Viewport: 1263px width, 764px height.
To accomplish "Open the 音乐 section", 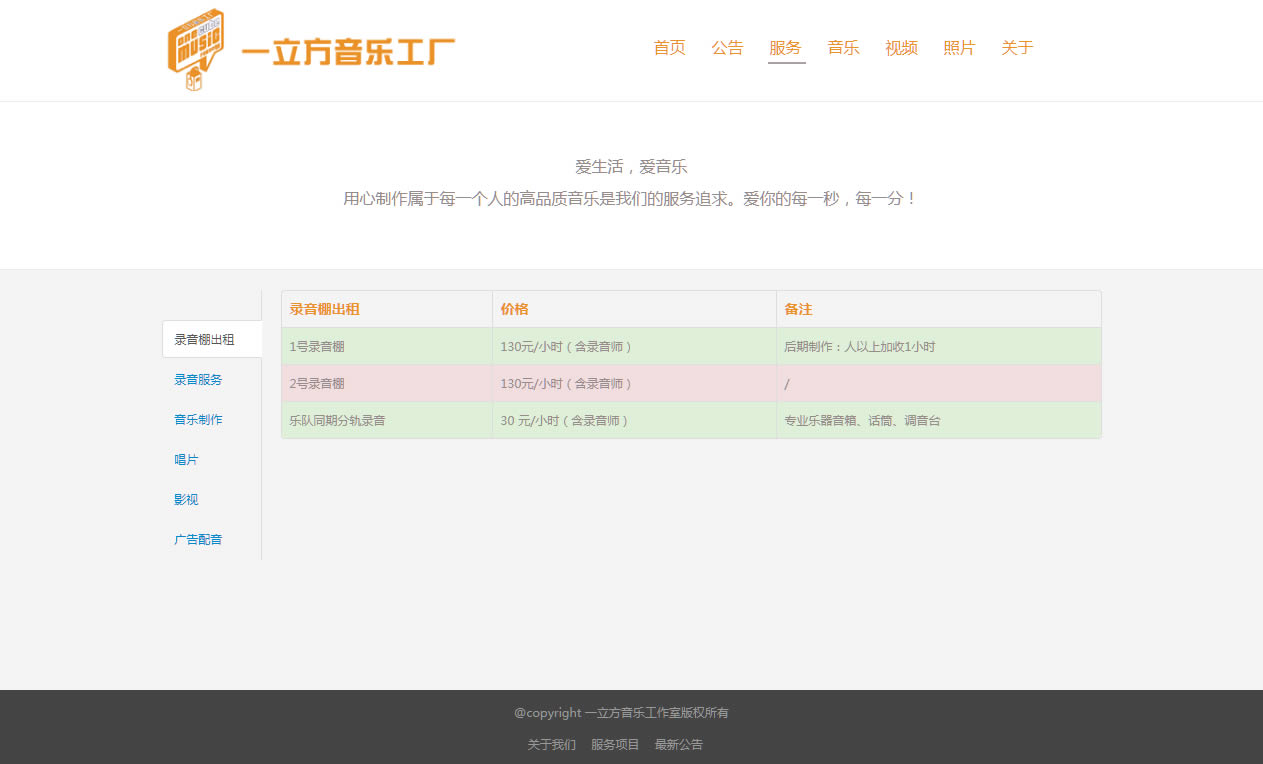I will click(x=843, y=48).
